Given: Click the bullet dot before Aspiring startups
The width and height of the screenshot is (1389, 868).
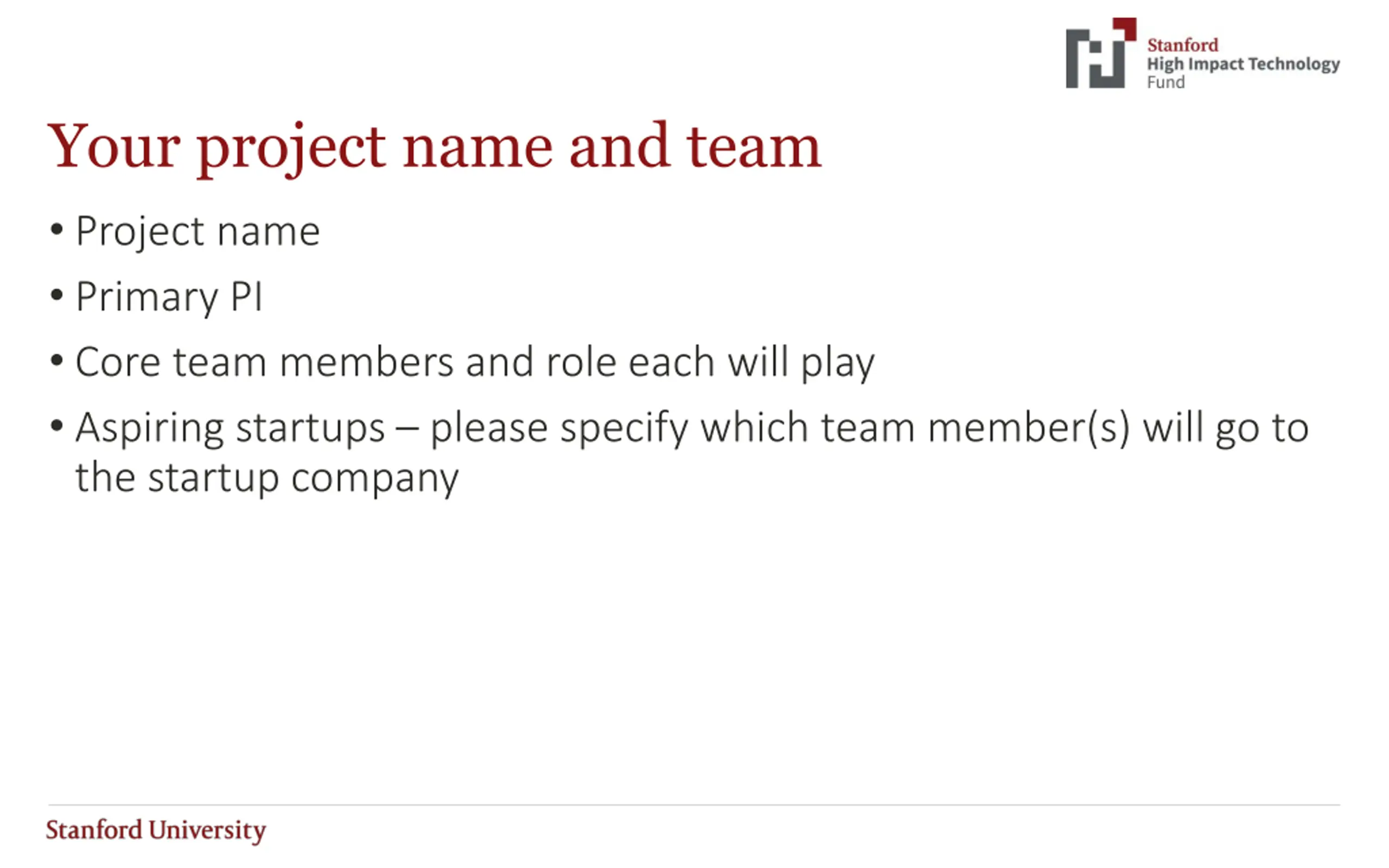Looking at the screenshot, I should [56, 426].
